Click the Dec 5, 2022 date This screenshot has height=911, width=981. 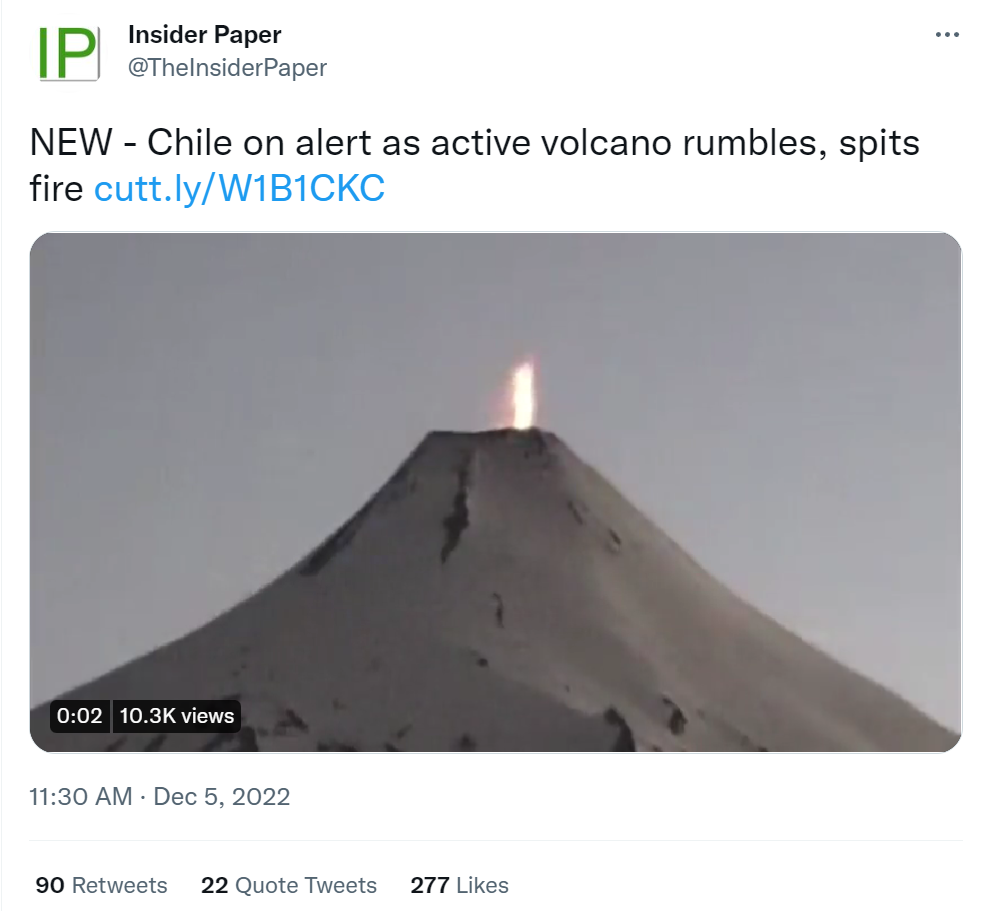click(221, 796)
